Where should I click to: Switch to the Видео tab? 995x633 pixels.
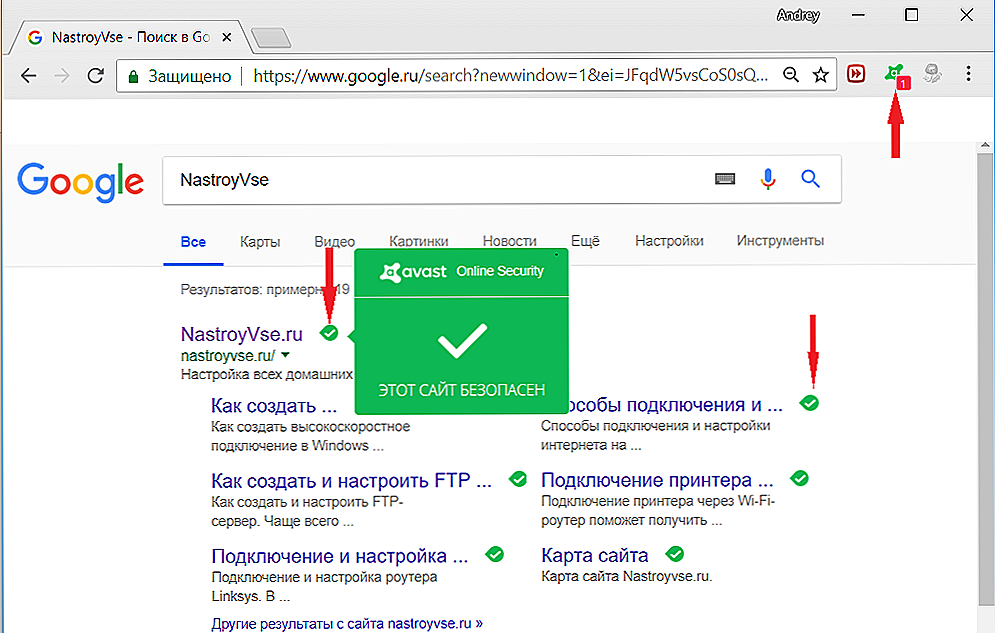click(x=334, y=242)
